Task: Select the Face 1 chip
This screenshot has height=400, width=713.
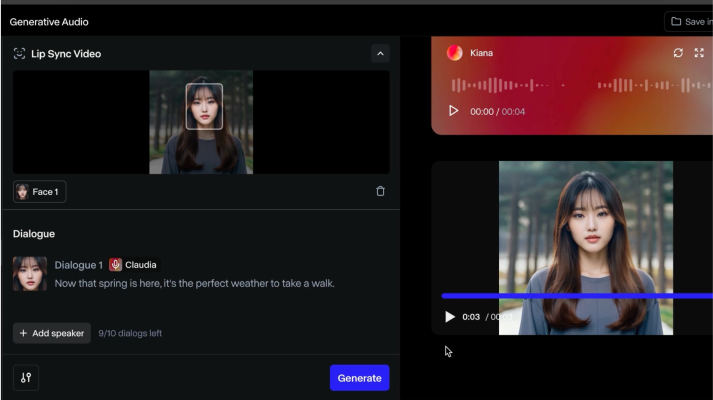Action: tap(40, 192)
